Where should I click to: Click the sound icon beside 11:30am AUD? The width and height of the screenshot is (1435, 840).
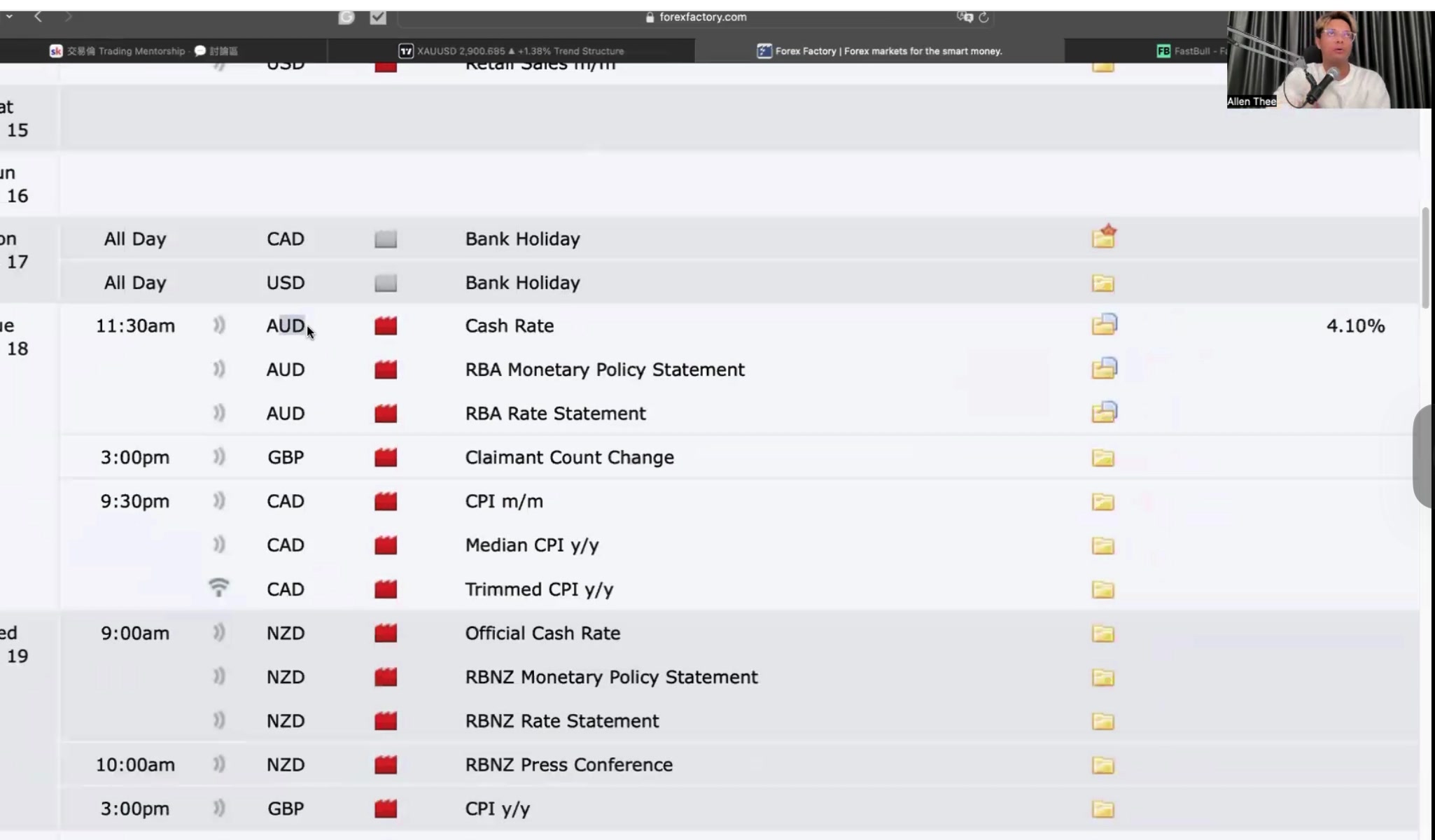219,325
